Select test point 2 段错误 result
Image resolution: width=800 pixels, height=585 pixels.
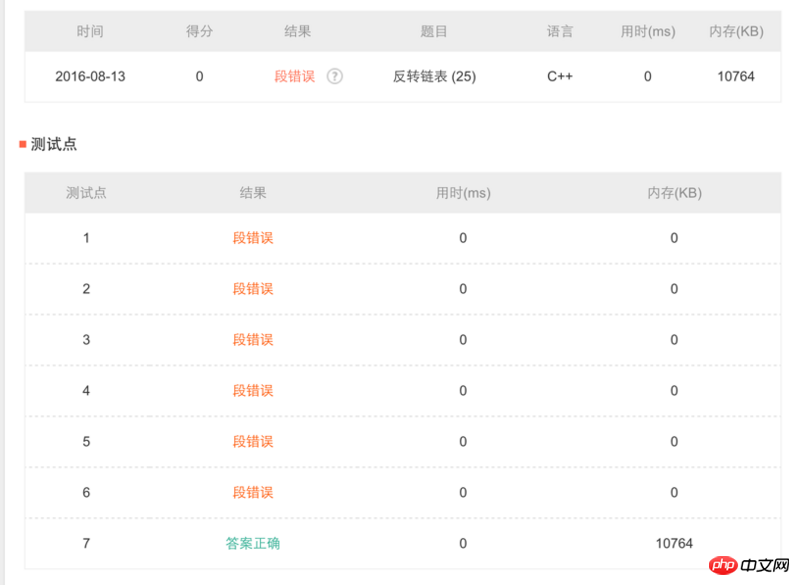253,289
